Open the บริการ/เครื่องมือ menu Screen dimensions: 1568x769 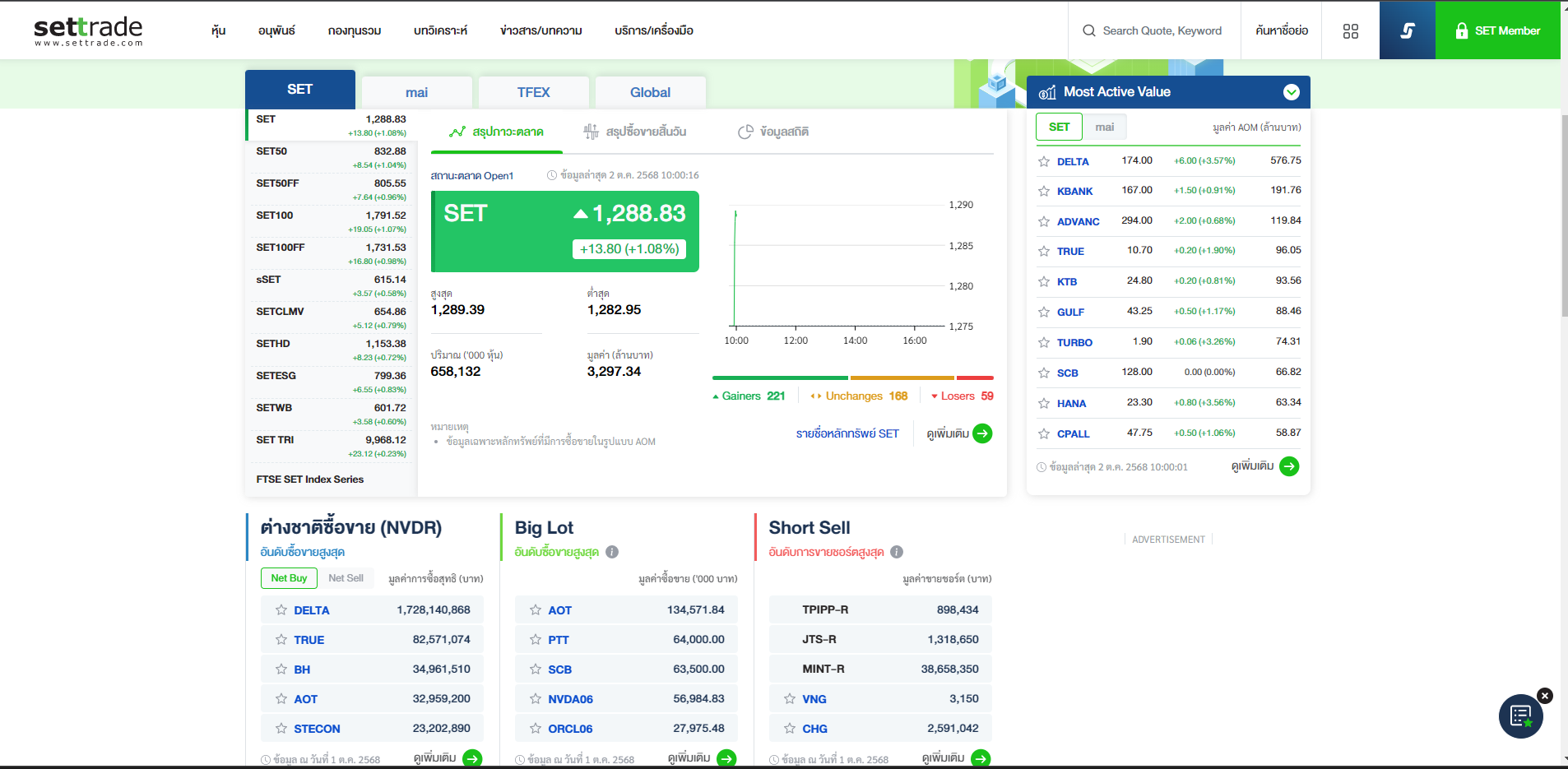pos(654,30)
